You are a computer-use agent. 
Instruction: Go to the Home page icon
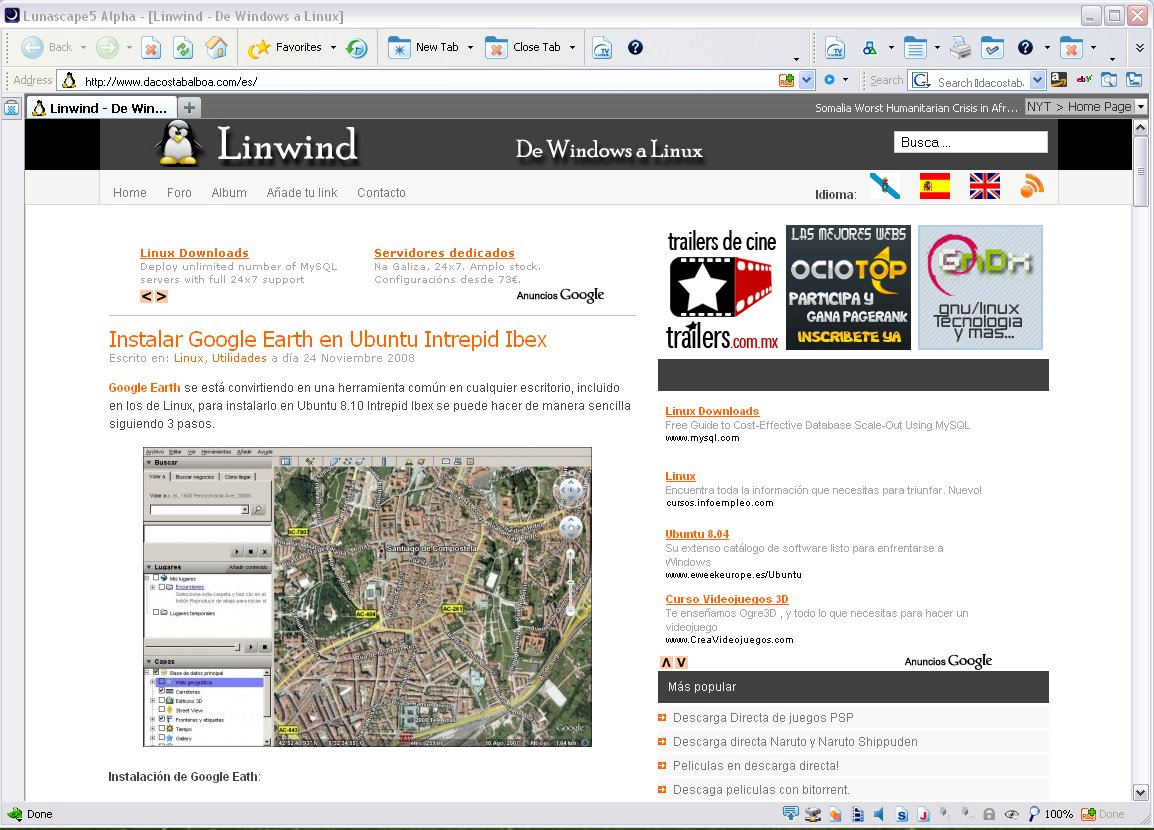216,48
